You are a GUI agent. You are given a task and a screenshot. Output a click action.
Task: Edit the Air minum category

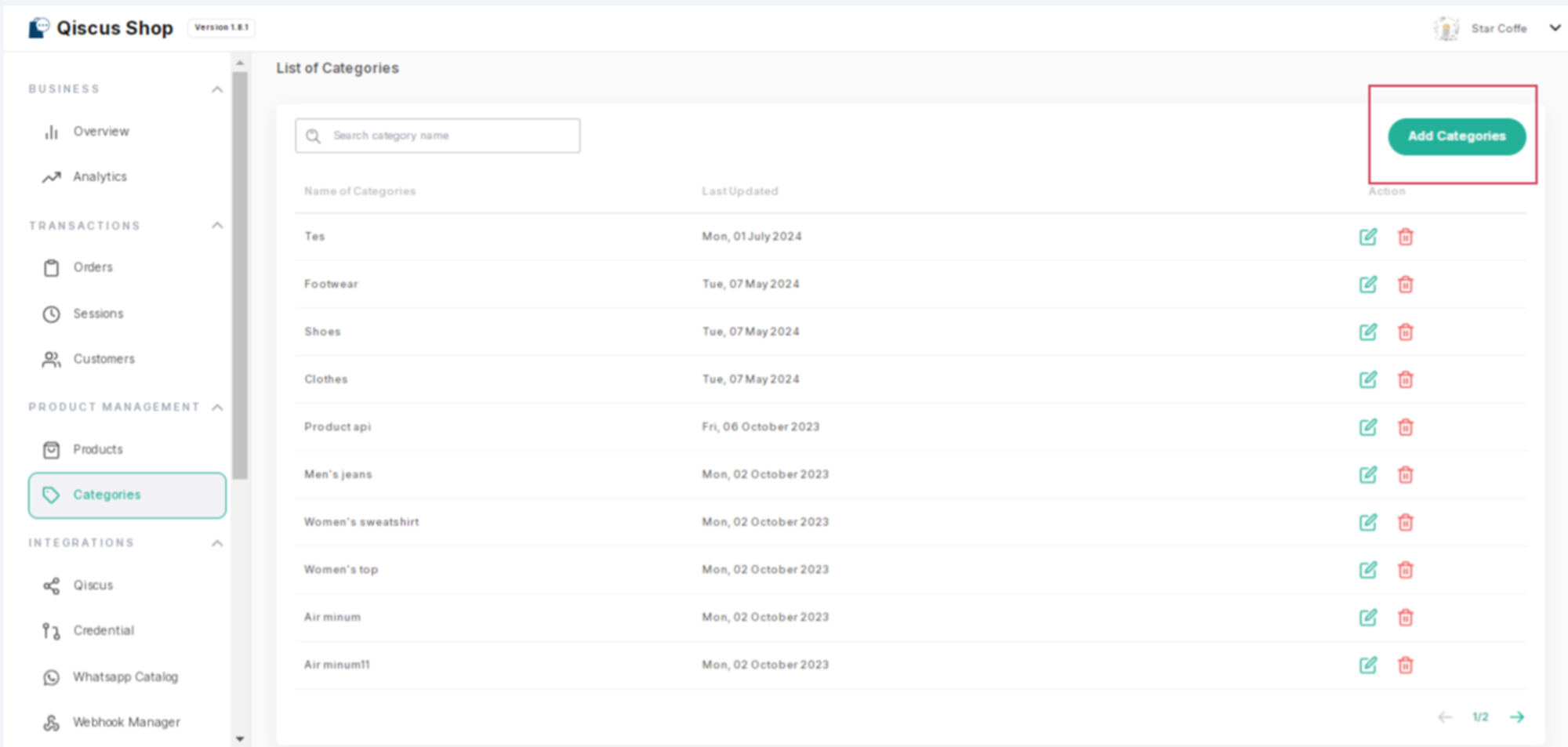(x=1368, y=618)
